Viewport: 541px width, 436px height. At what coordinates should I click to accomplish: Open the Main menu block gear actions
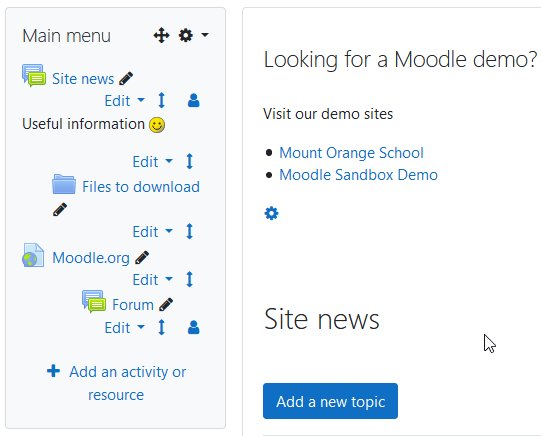193,35
